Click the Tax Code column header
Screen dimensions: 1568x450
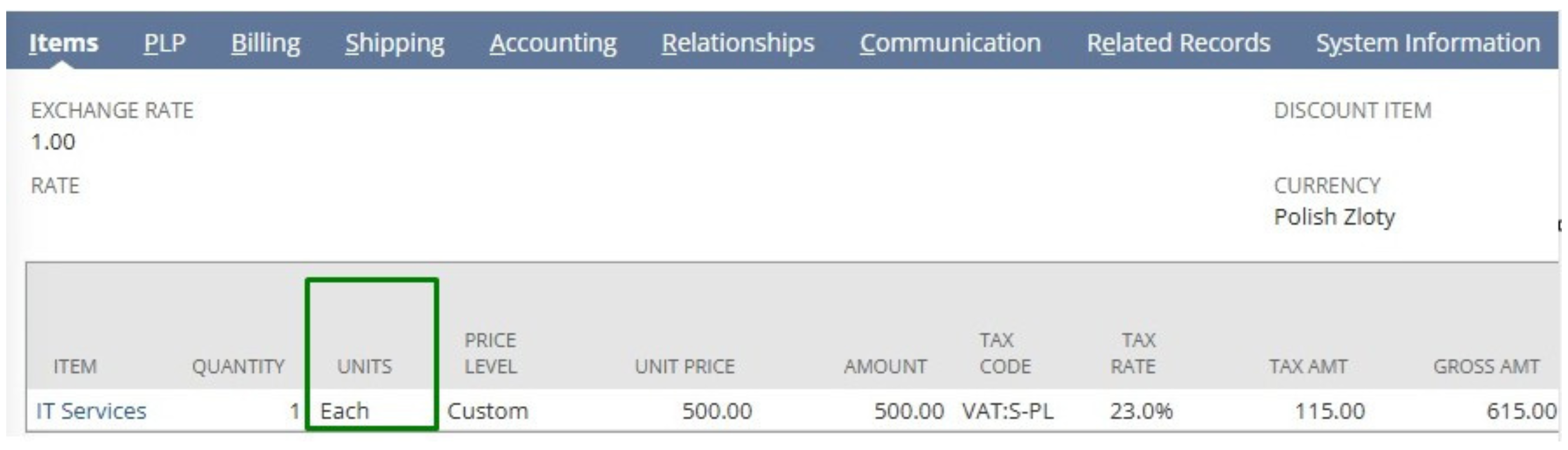coord(1004,353)
